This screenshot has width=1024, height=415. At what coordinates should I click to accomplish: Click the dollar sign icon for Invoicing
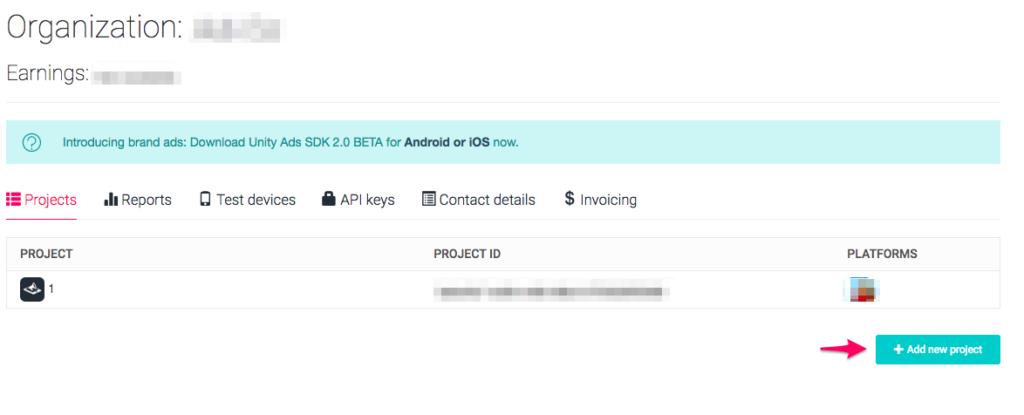569,199
